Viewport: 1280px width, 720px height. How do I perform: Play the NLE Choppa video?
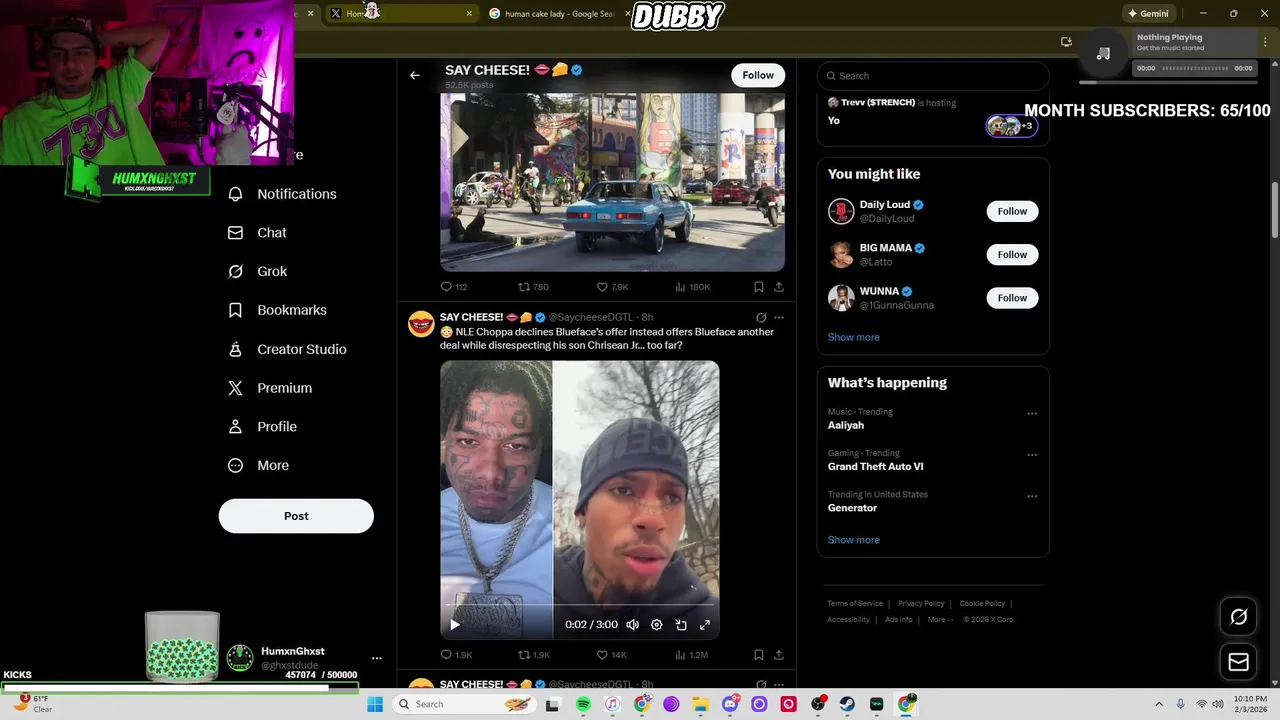click(x=455, y=624)
